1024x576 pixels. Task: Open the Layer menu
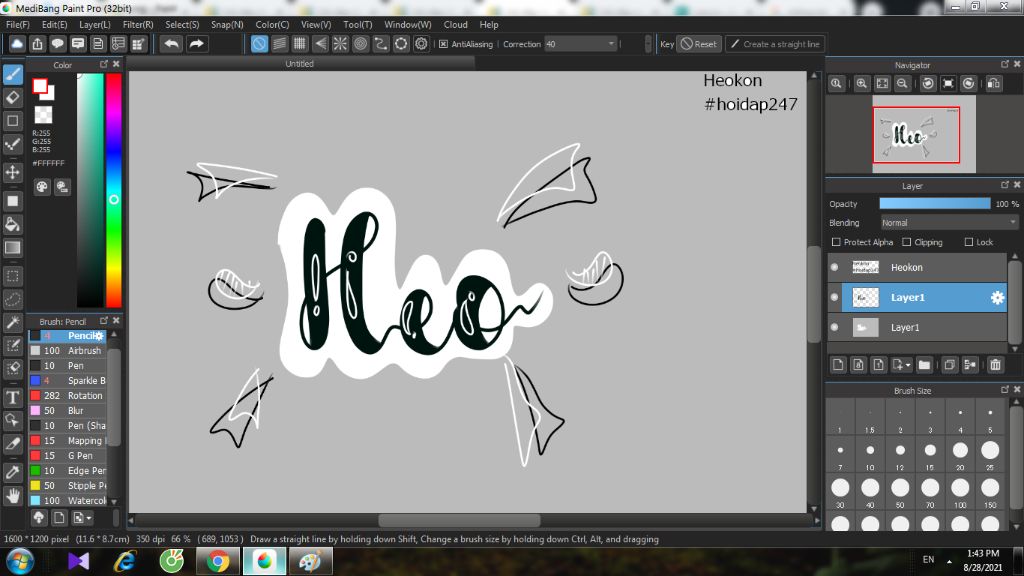(95, 25)
